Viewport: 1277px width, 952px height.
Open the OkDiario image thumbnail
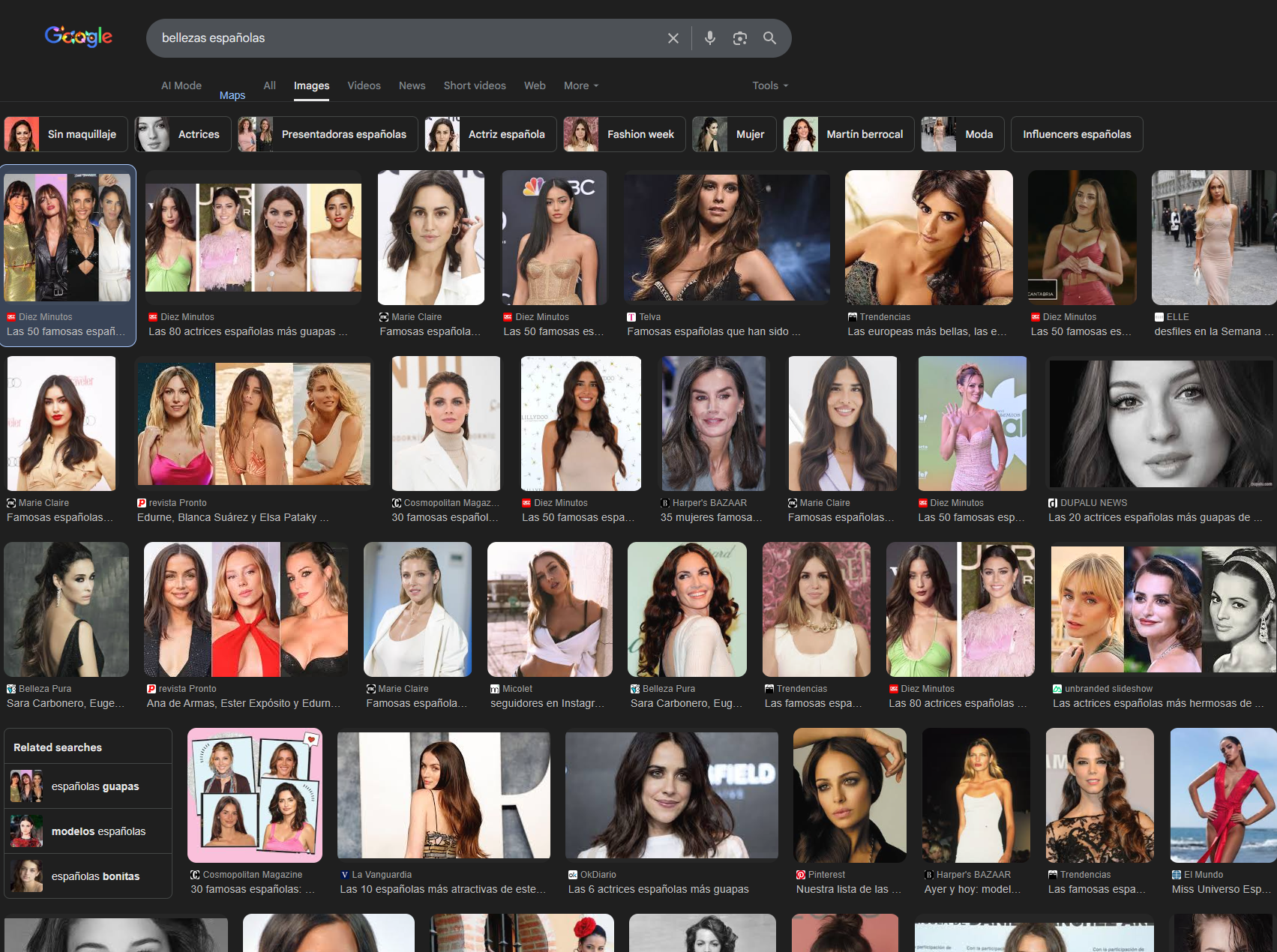[672, 795]
